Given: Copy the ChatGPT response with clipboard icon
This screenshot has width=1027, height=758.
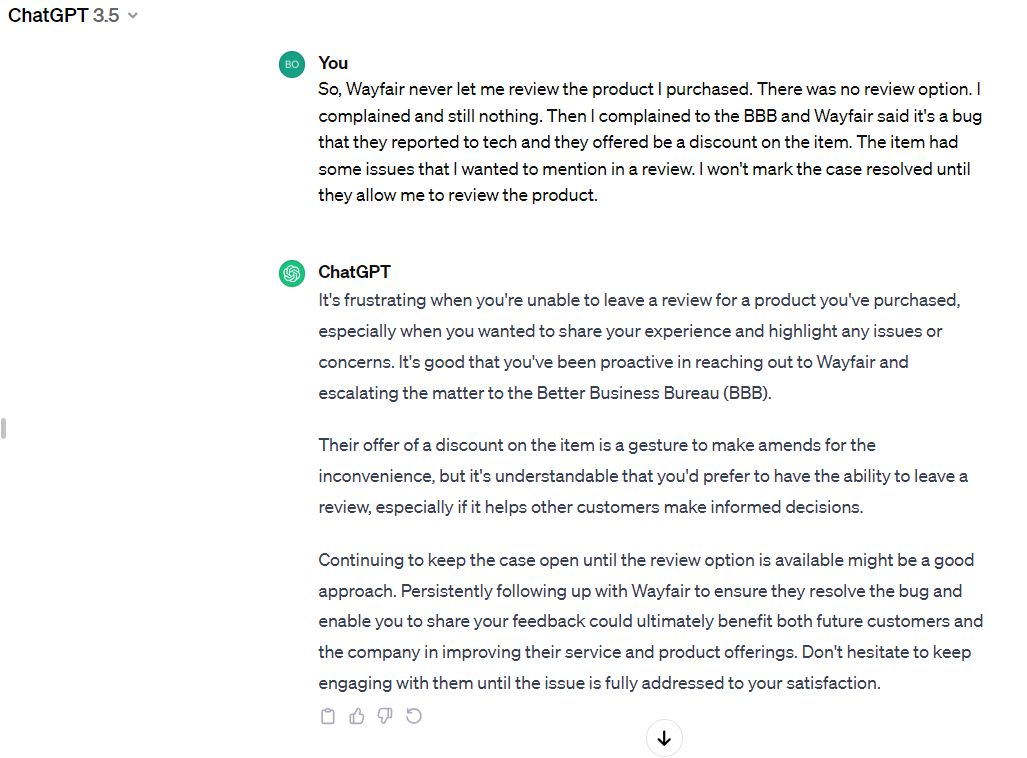Looking at the screenshot, I should [x=327, y=716].
